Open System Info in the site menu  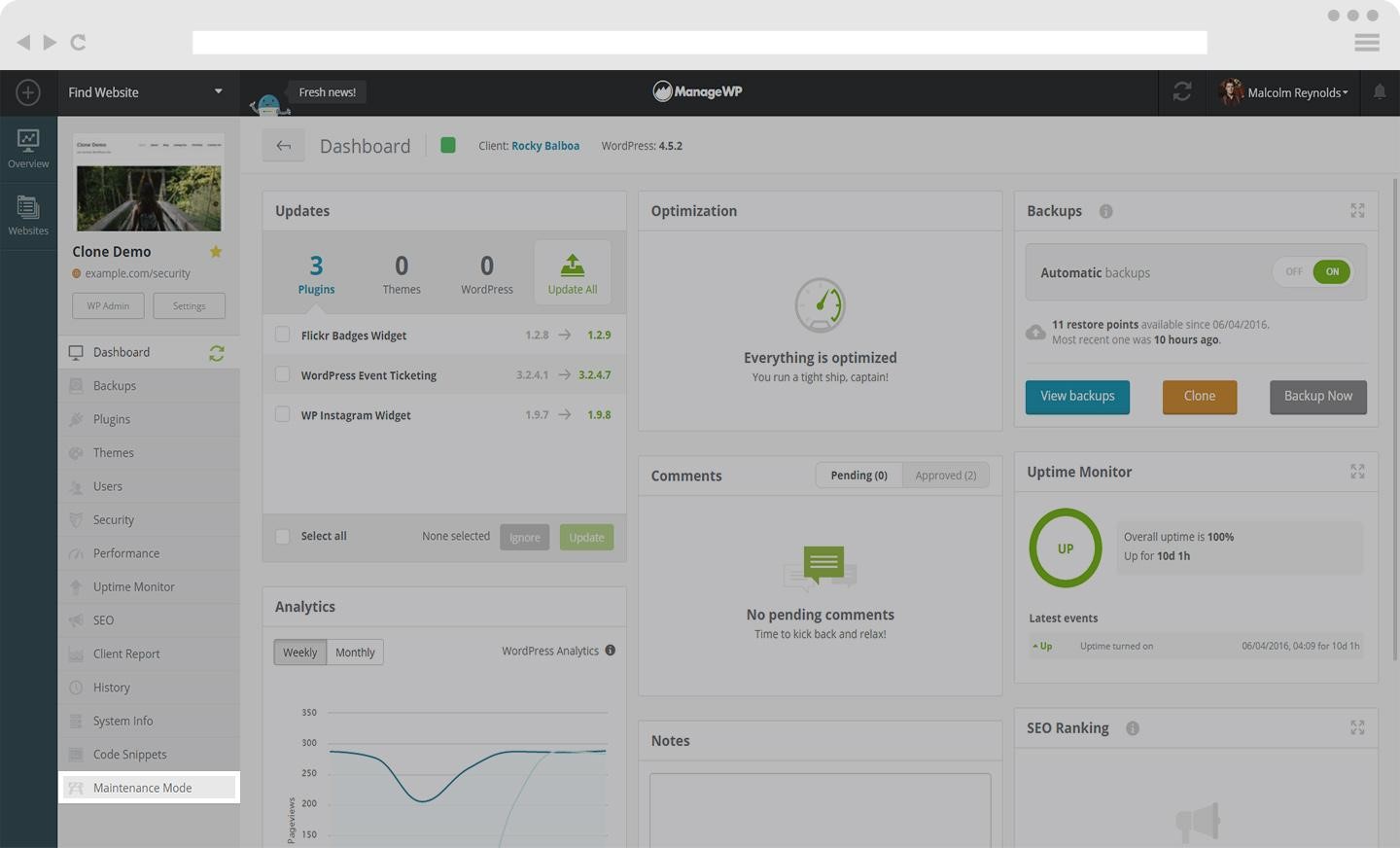point(149,722)
